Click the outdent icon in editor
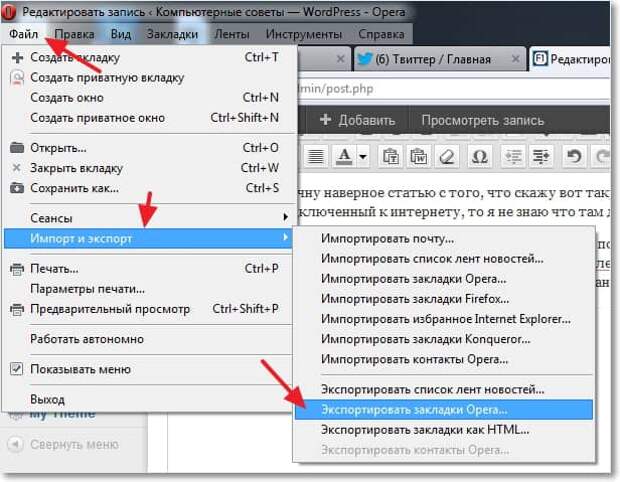Image resolution: width=620 pixels, height=482 pixels. [513, 157]
